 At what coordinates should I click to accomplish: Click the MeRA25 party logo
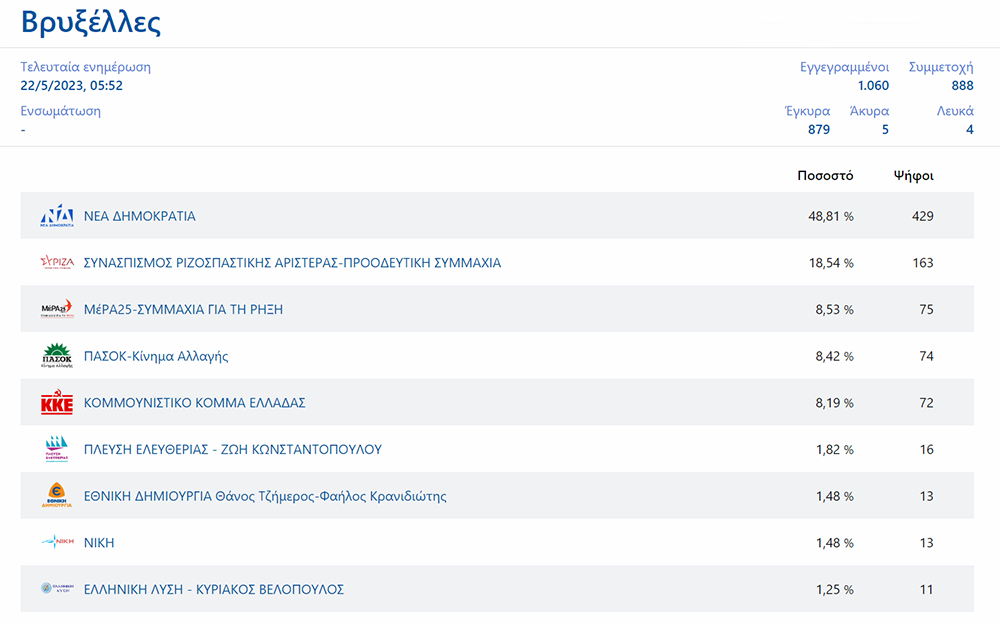pos(57,309)
